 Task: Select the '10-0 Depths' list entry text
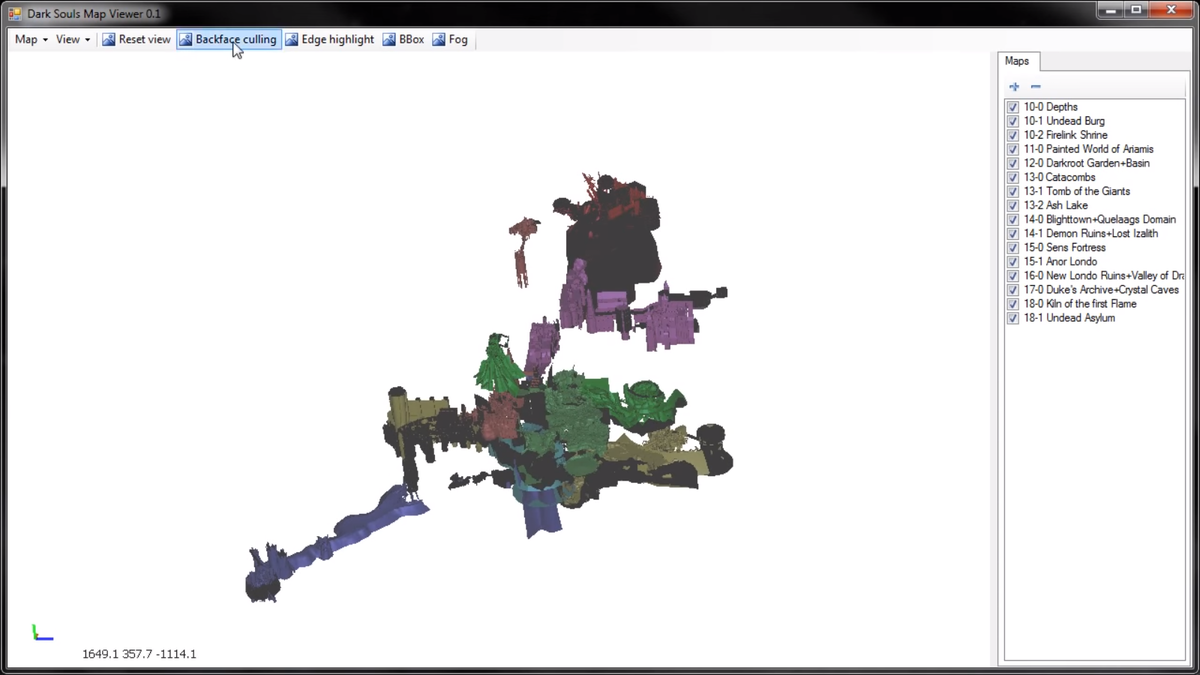click(x=1051, y=107)
